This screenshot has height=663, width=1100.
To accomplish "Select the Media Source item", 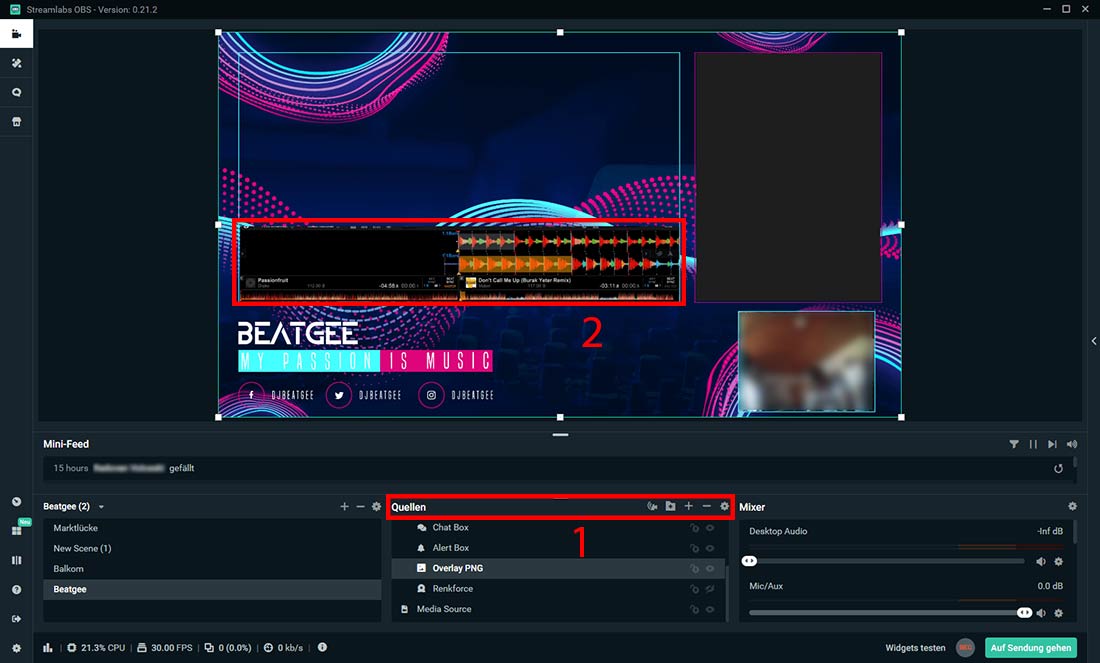I will point(558,609).
